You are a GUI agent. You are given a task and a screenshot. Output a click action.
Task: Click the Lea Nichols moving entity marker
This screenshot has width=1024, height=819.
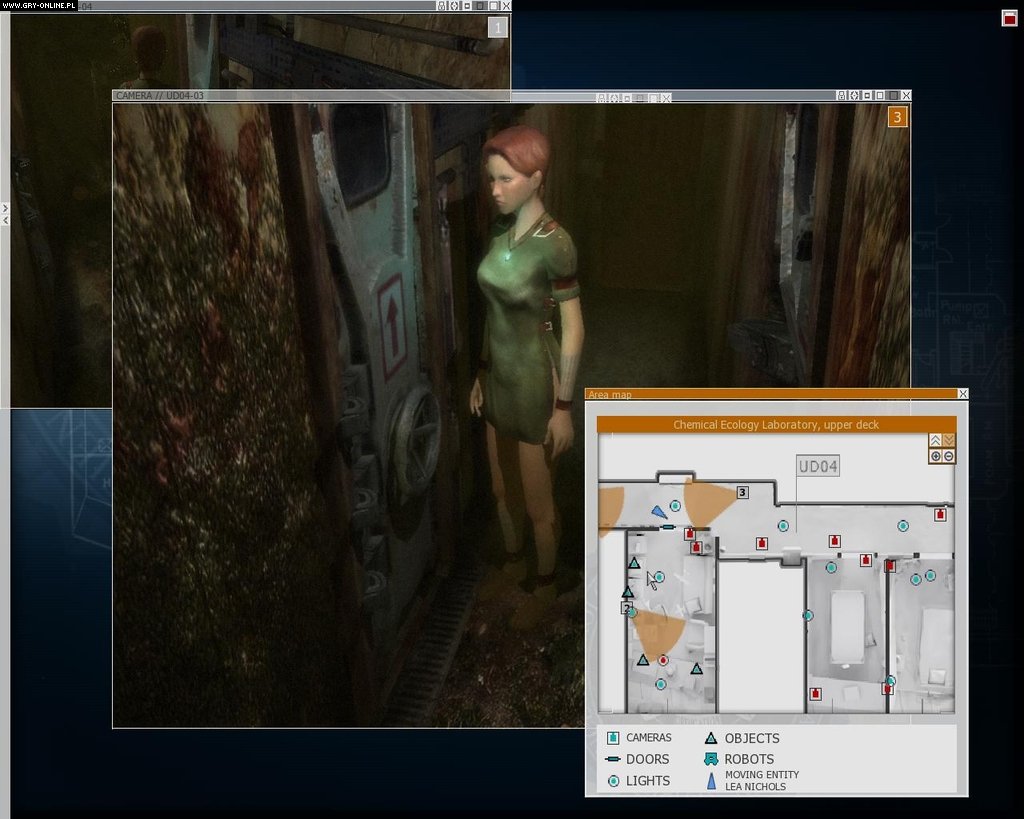pos(658,511)
